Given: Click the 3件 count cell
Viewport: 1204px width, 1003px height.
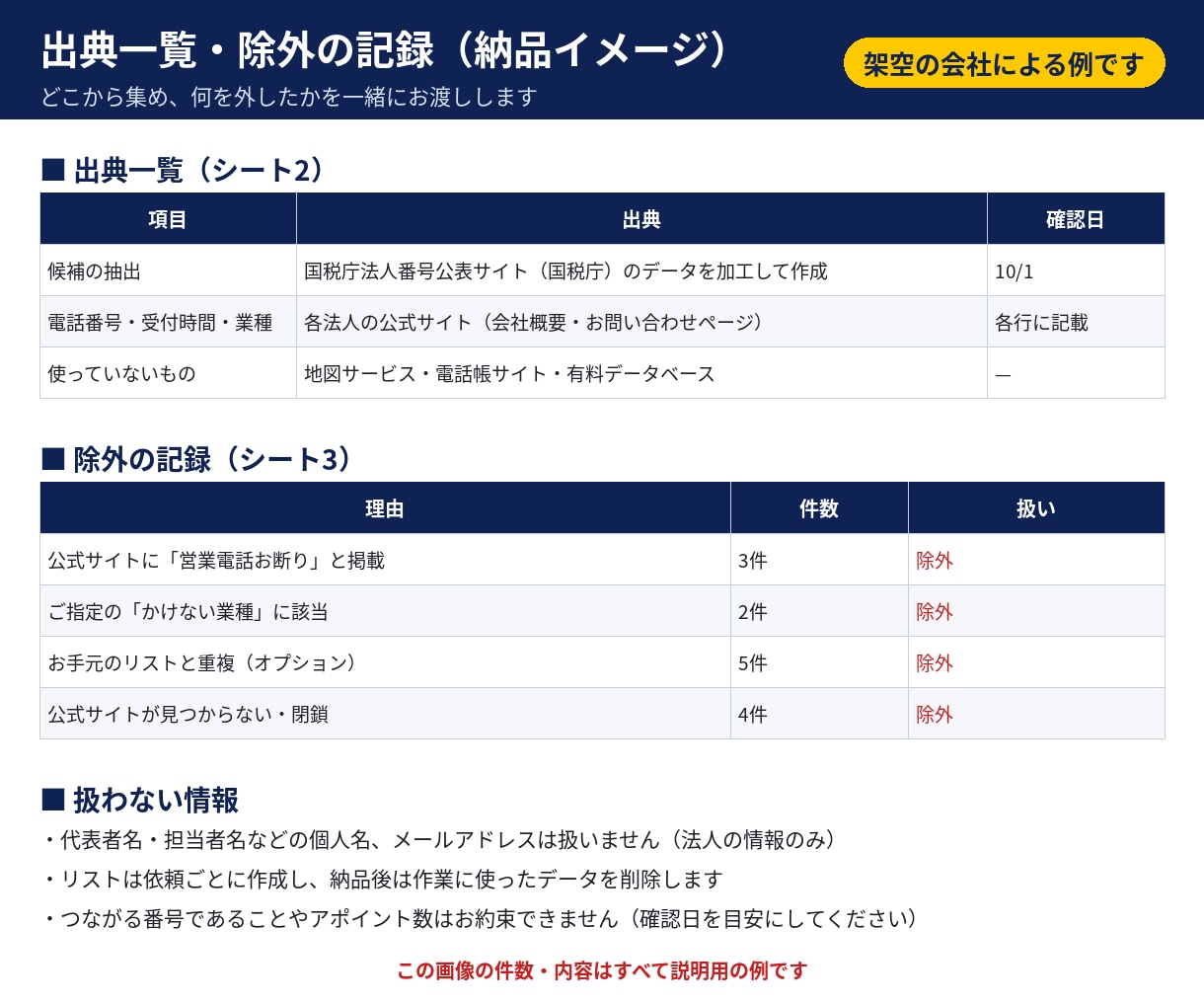Looking at the screenshot, I should pyautogui.click(x=819, y=560).
